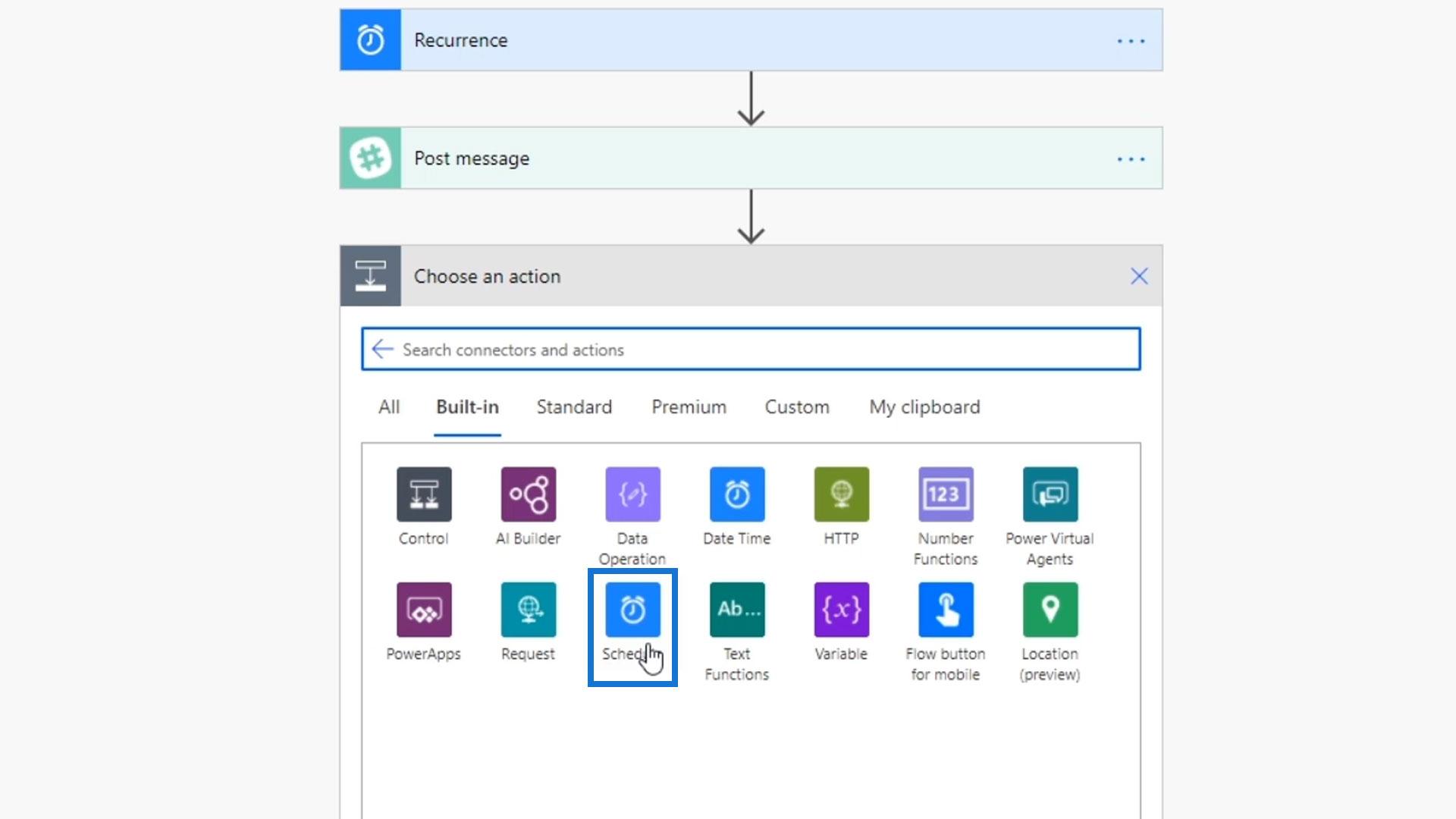The width and height of the screenshot is (1456, 819).
Task: Select the HTTP connector icon
Action: point(841,494)
